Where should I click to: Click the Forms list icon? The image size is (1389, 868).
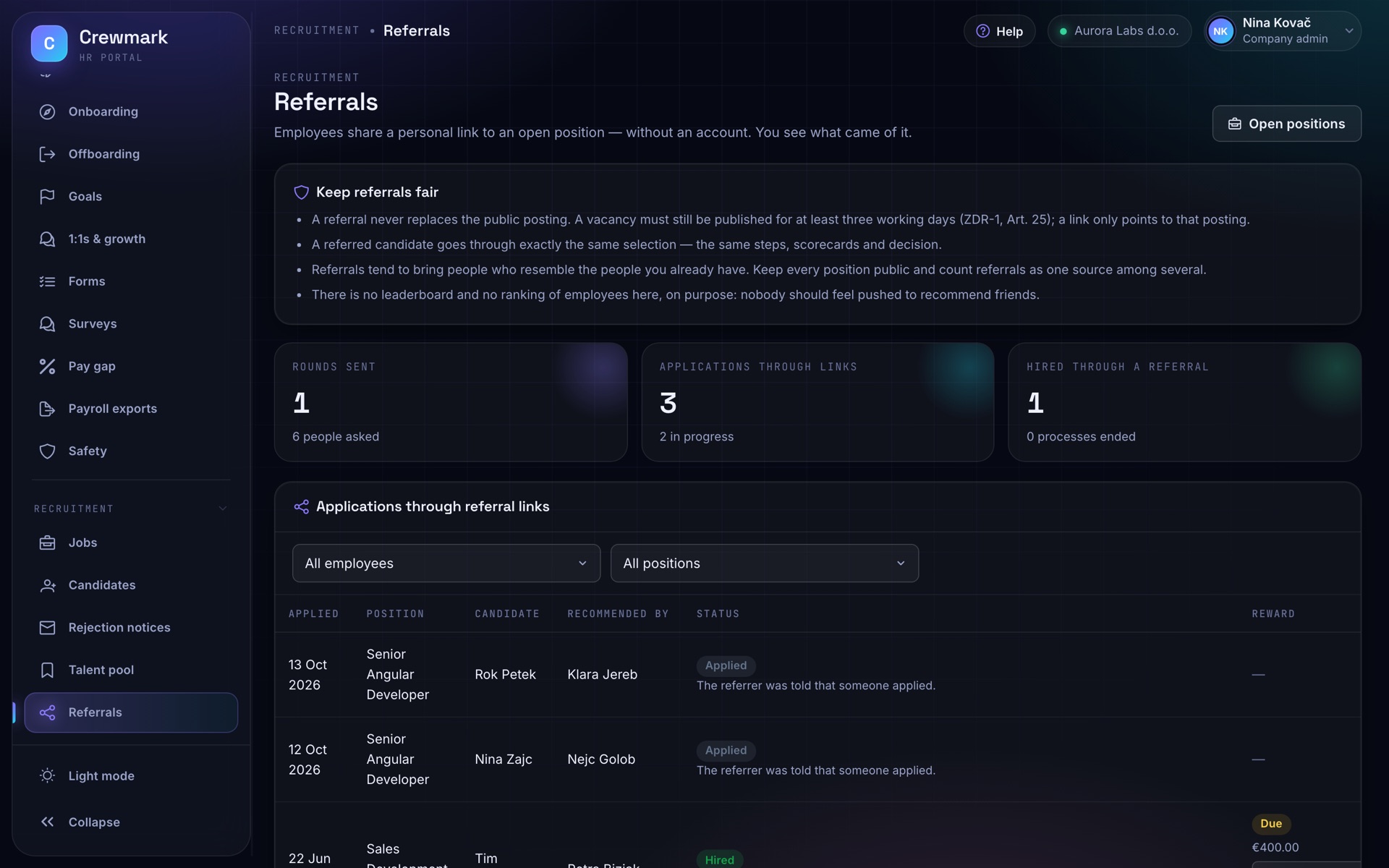[47, 281]
